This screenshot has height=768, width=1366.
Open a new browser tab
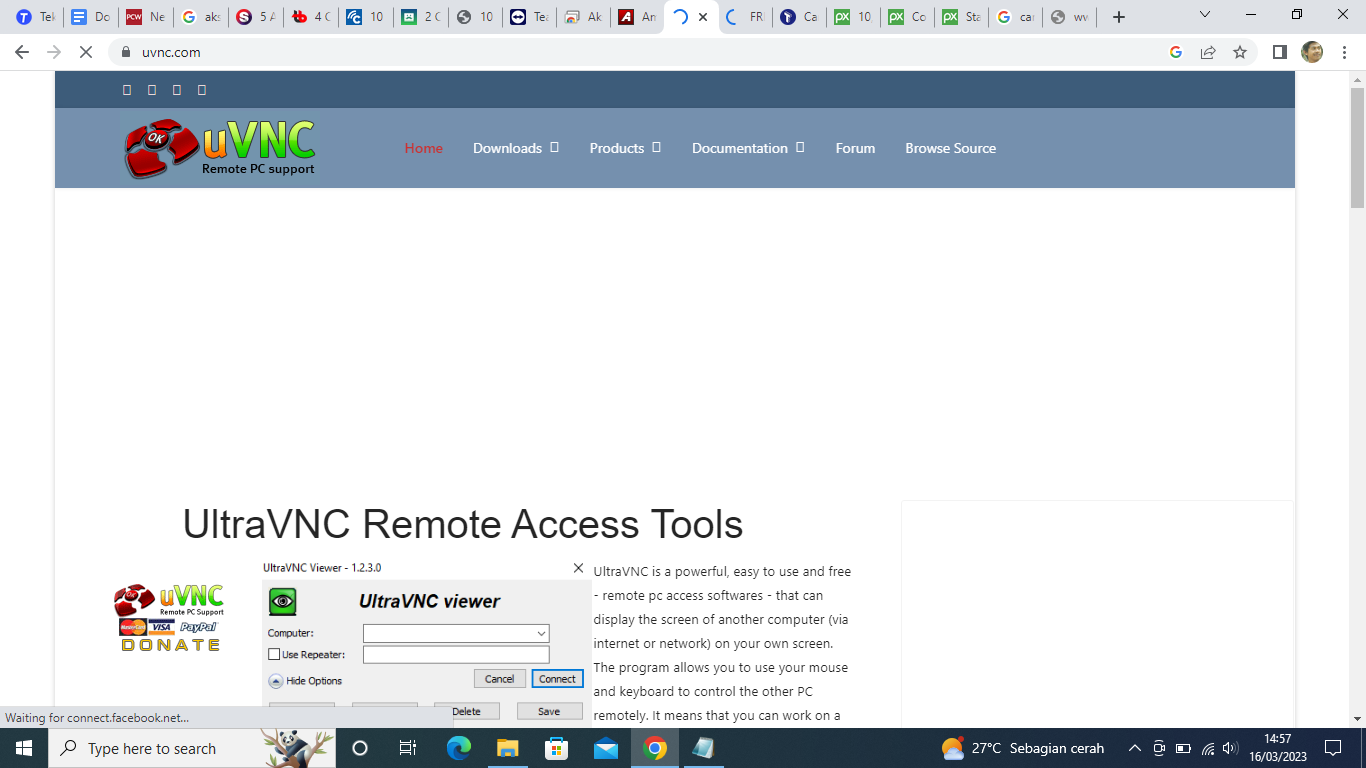point(1119,17)
